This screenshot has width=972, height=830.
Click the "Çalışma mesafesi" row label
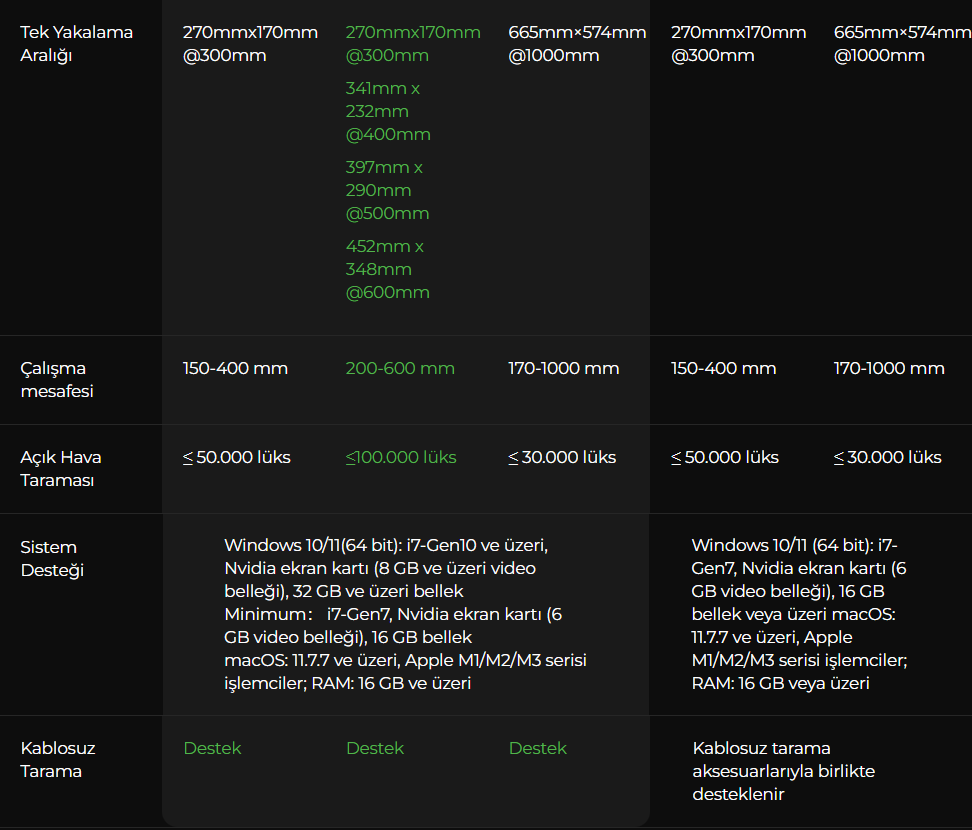(57, 380)
